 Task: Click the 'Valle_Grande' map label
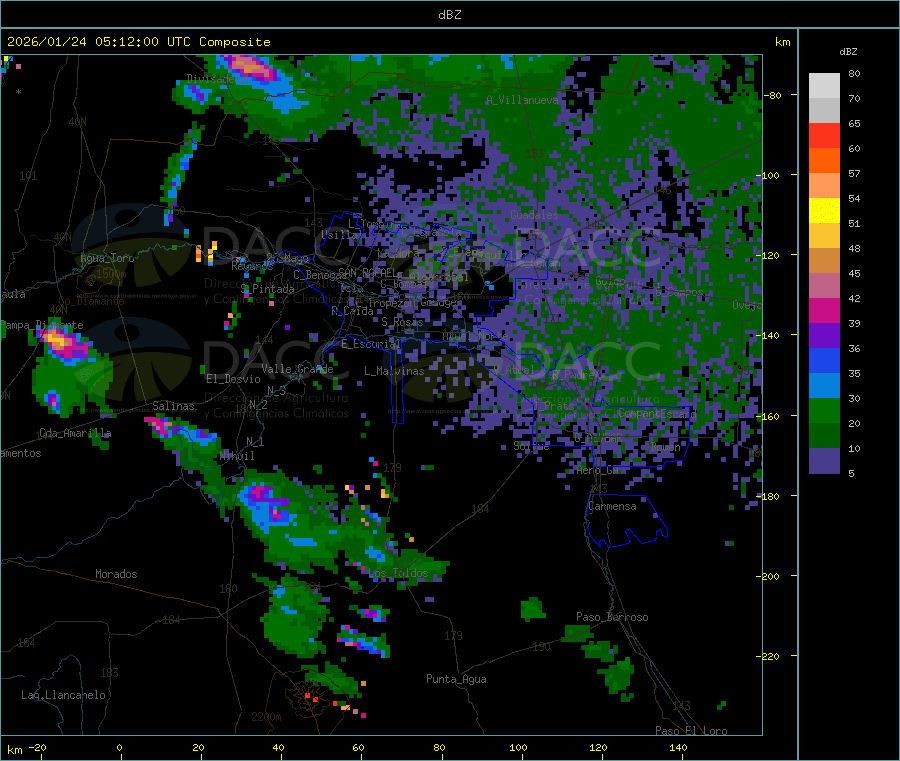pos(297,369)
